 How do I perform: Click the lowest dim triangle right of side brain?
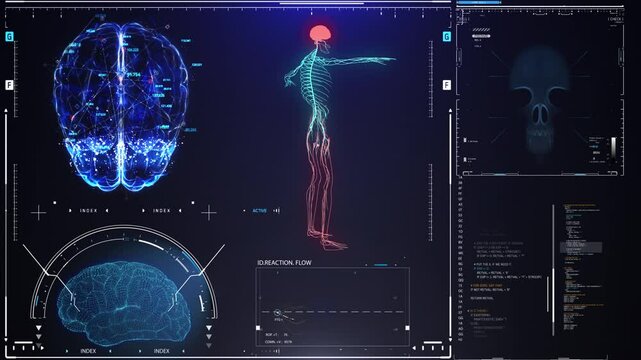pos(209,346)
